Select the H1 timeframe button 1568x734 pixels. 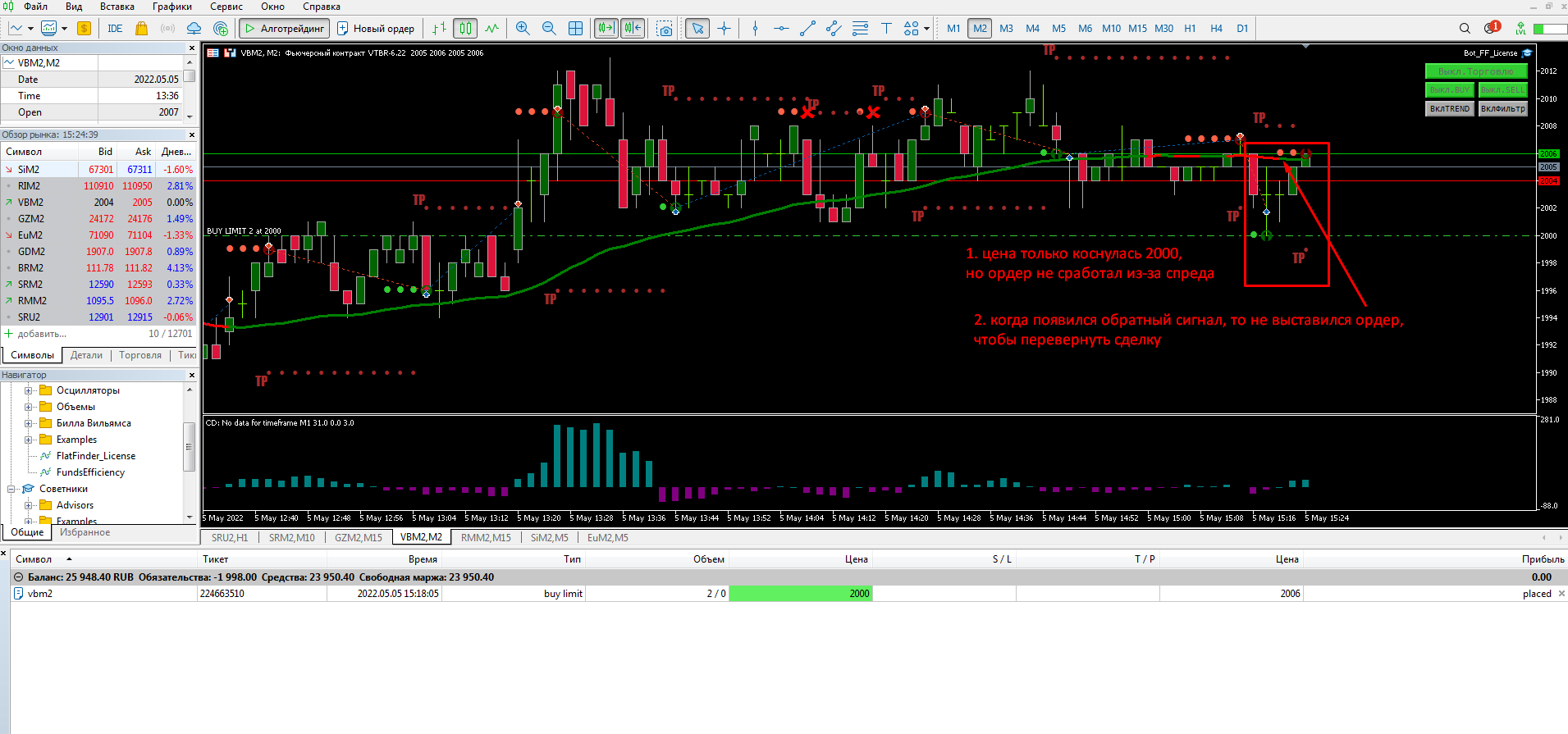[x=1190, y=28]
